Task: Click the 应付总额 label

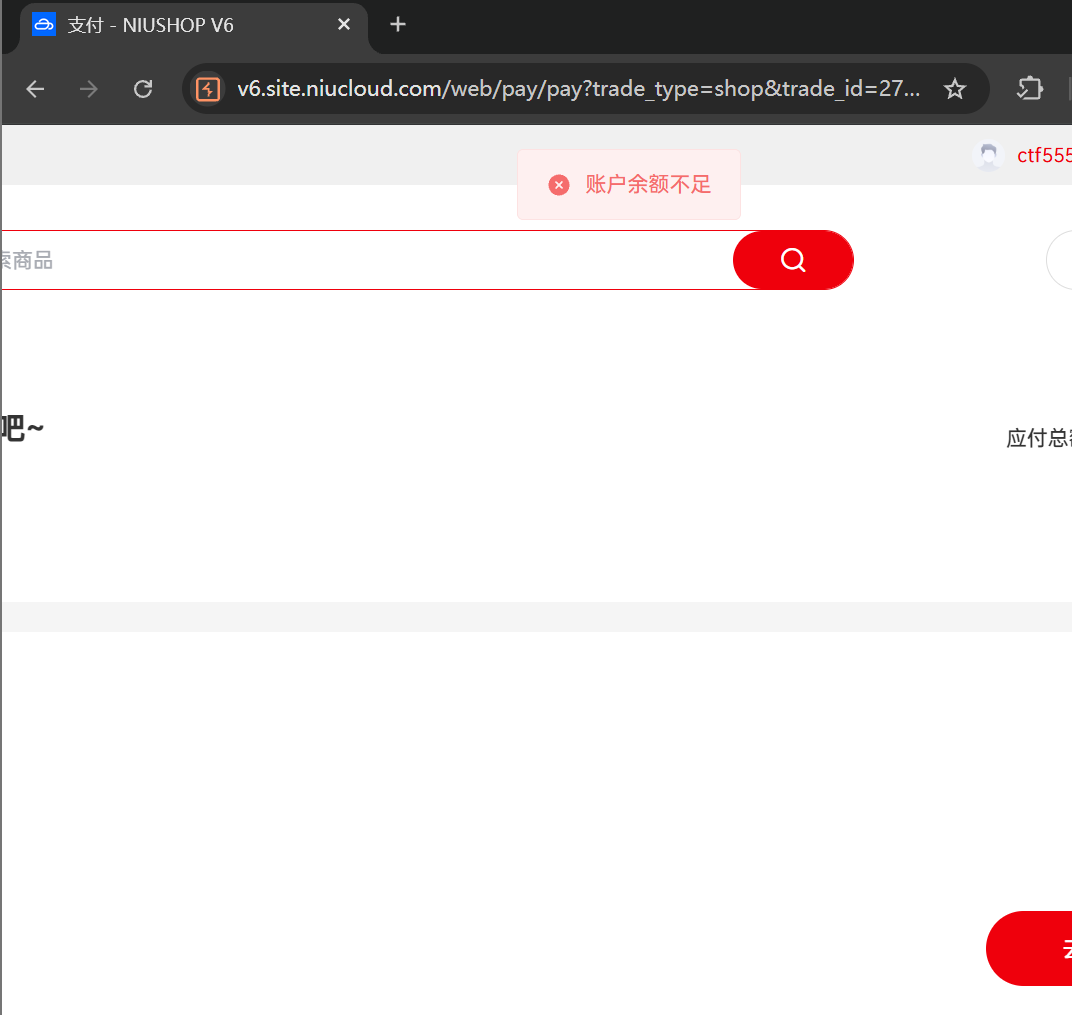Action: point(1038,438)
